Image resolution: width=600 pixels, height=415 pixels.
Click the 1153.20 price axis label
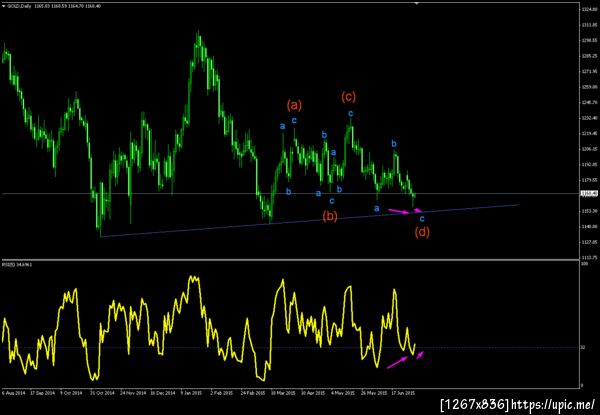(589, 211)
